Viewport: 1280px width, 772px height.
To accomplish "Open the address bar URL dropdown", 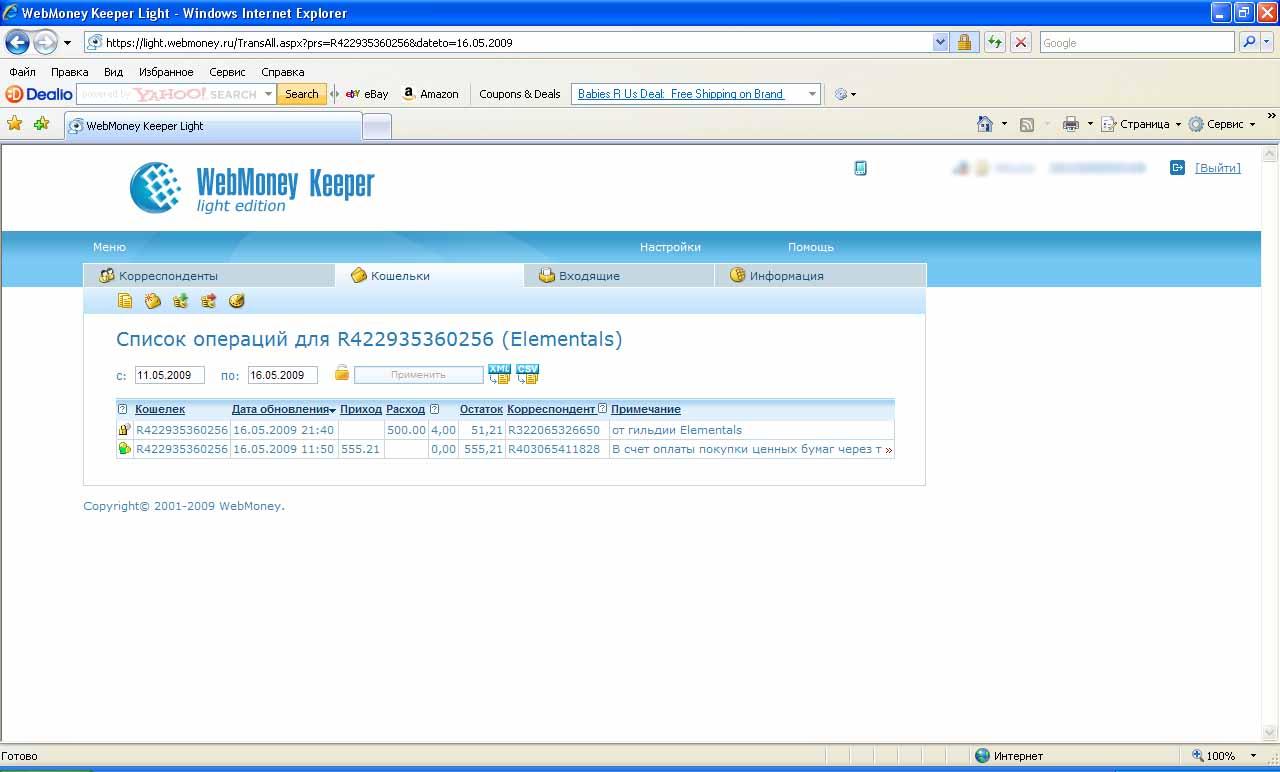I will tap(940, 42).
